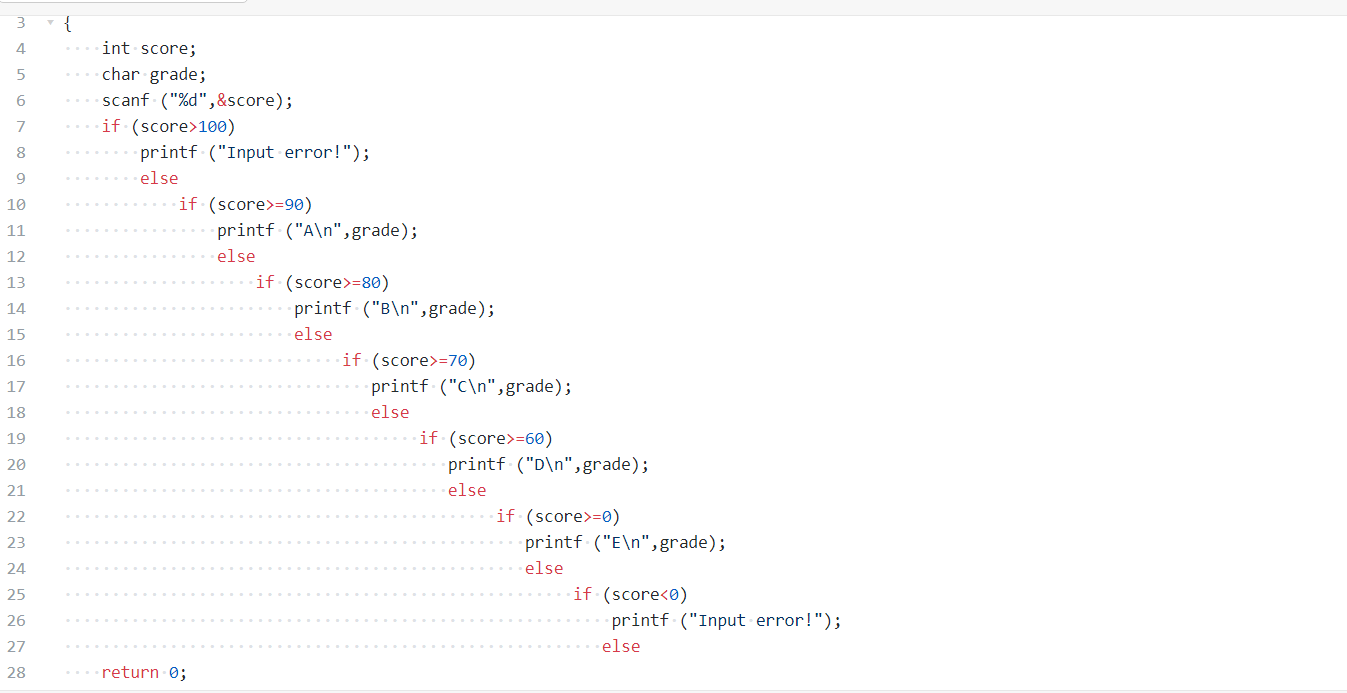Click the 'else' keyword on line 21
This screenshot has height=693, width=1347.
point(467,490)
